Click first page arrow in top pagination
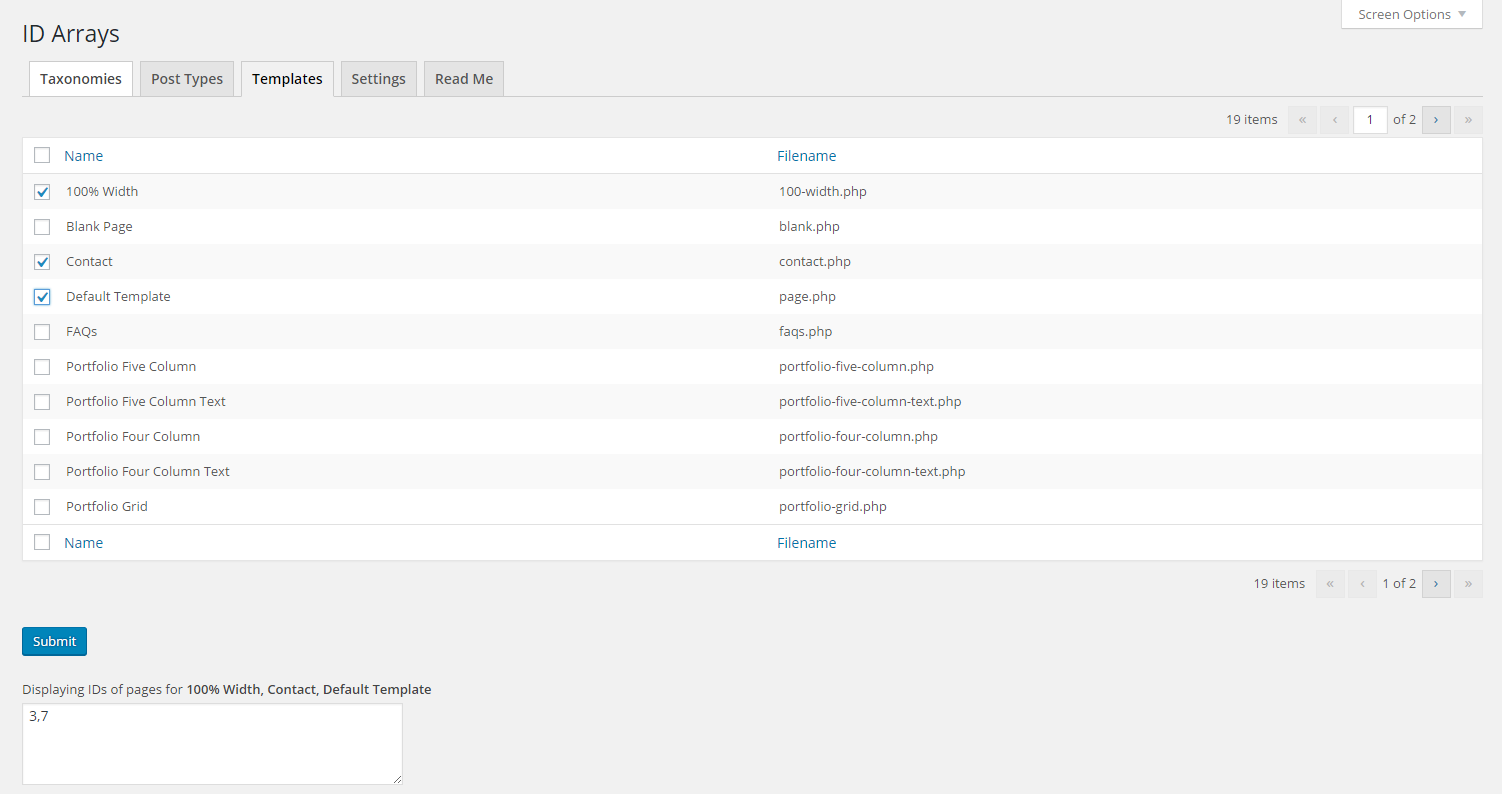 (x=1302, y=120)
